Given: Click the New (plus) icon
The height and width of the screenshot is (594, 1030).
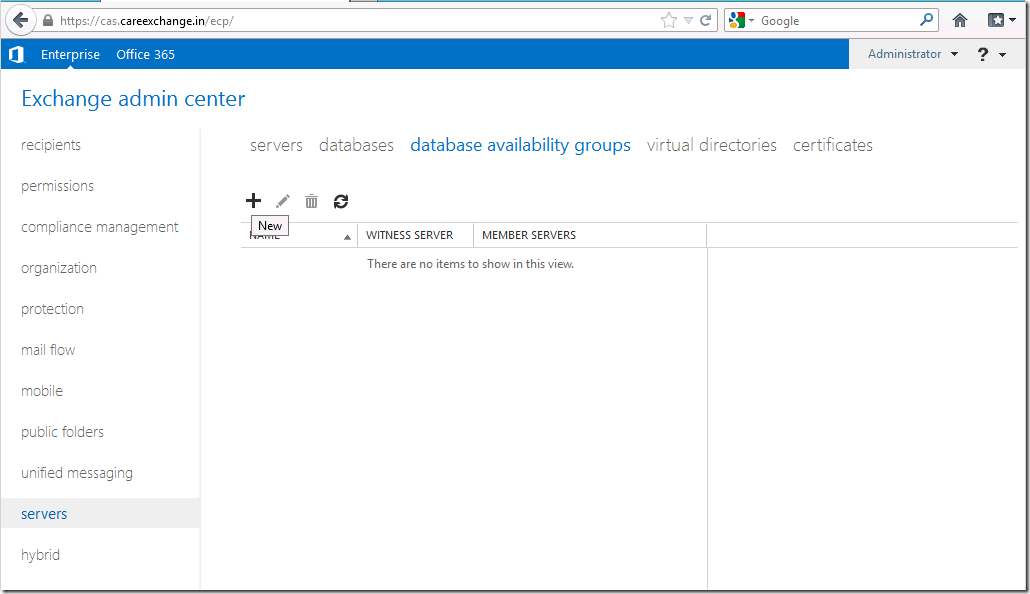Looking at the screenshot, I should click(254, 201).
